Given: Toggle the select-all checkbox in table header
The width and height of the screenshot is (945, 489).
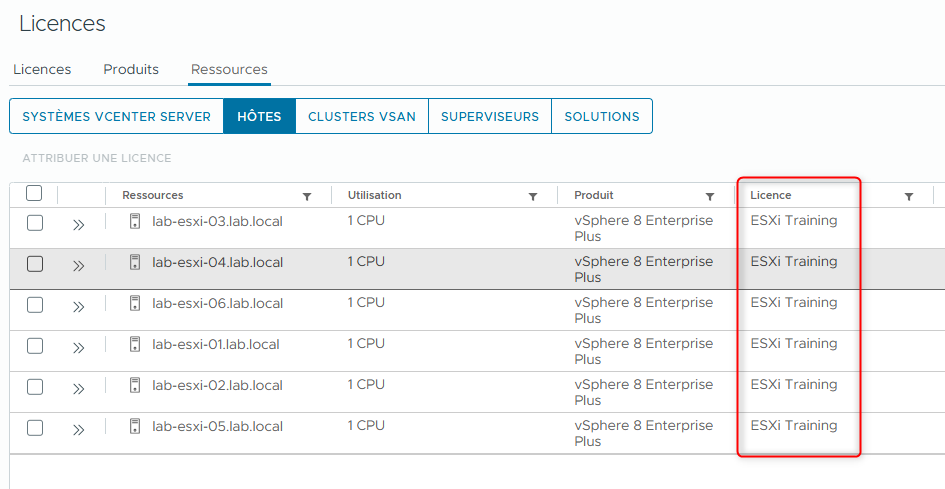Looking at the screenshot, I should click(x=34, y=193).
